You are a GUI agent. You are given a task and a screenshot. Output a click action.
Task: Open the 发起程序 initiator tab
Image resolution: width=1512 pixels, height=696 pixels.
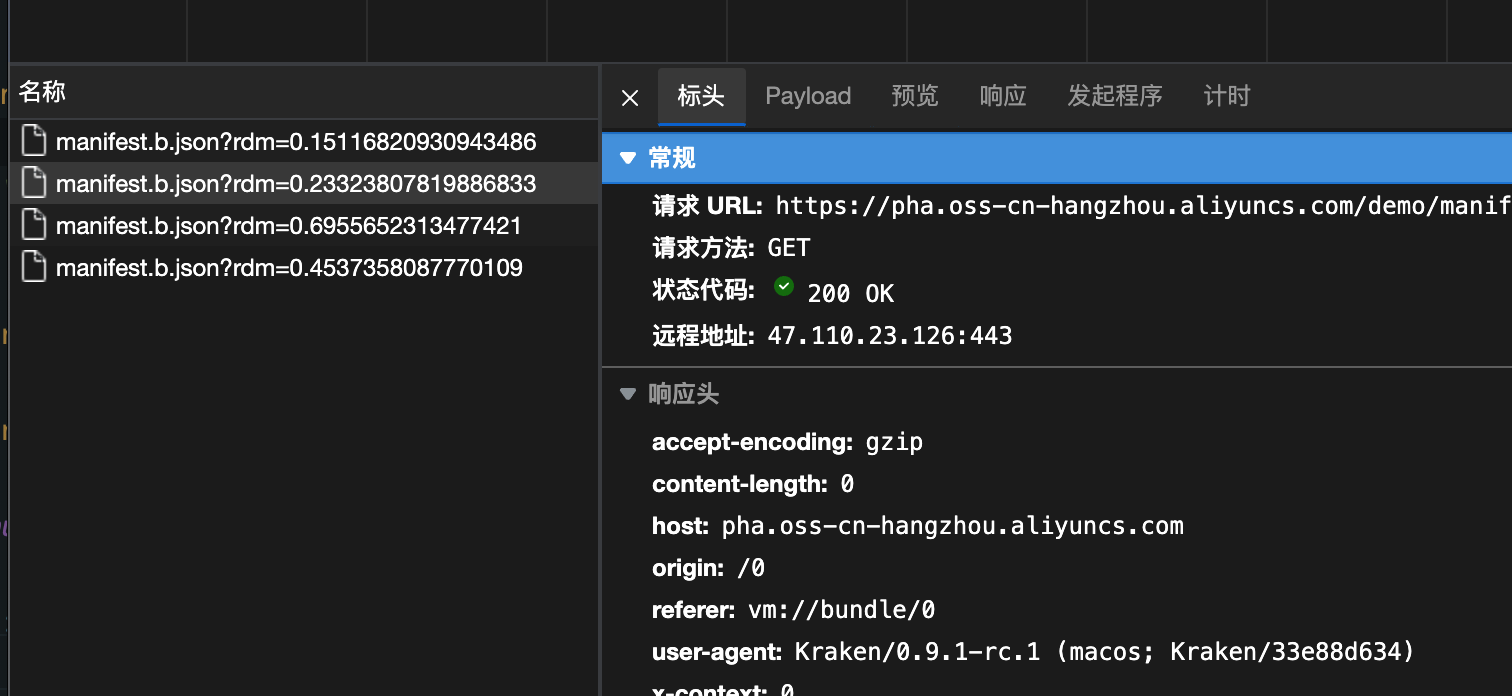point(1114,95)
